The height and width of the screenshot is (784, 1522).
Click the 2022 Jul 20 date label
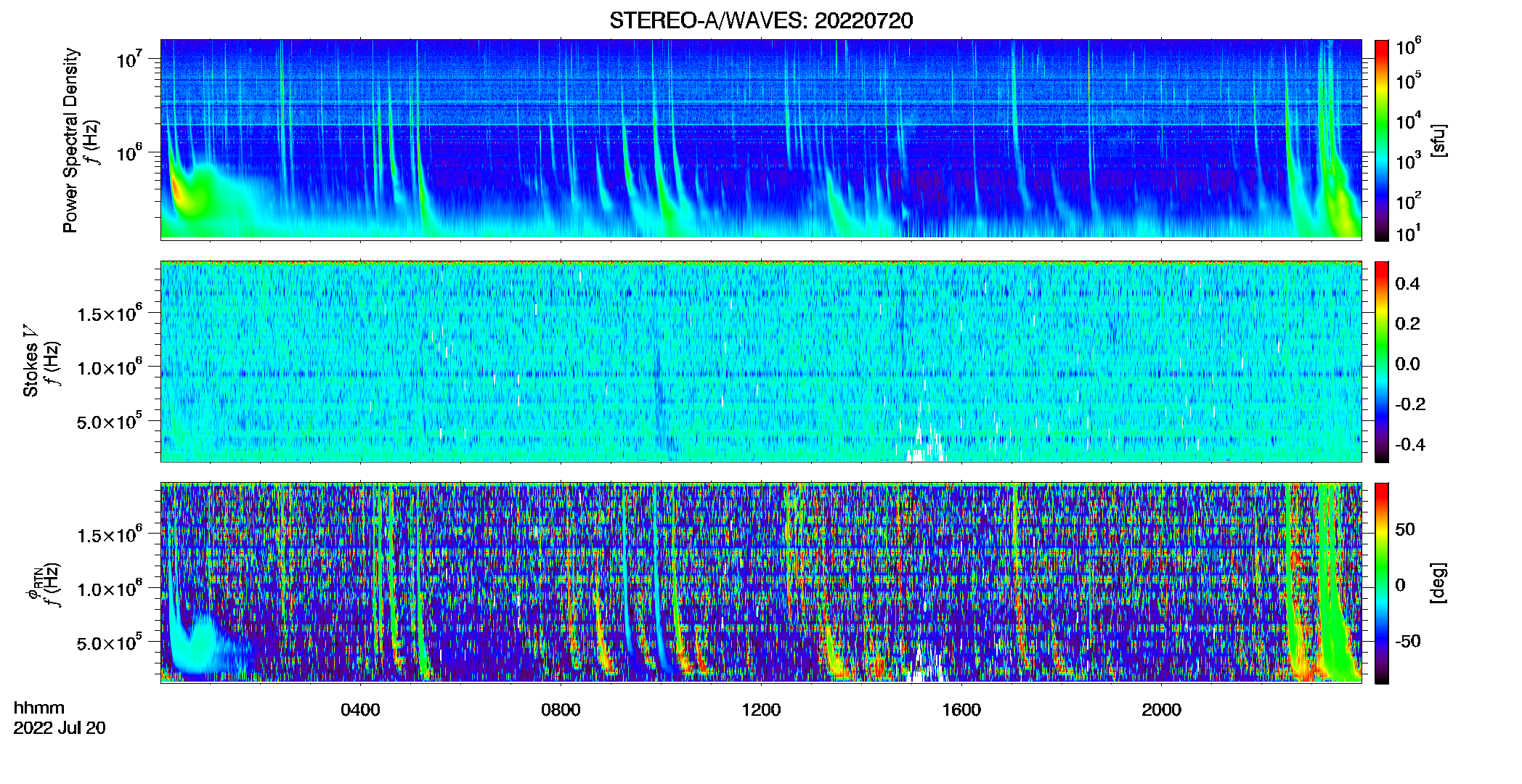tap(60, 728)
